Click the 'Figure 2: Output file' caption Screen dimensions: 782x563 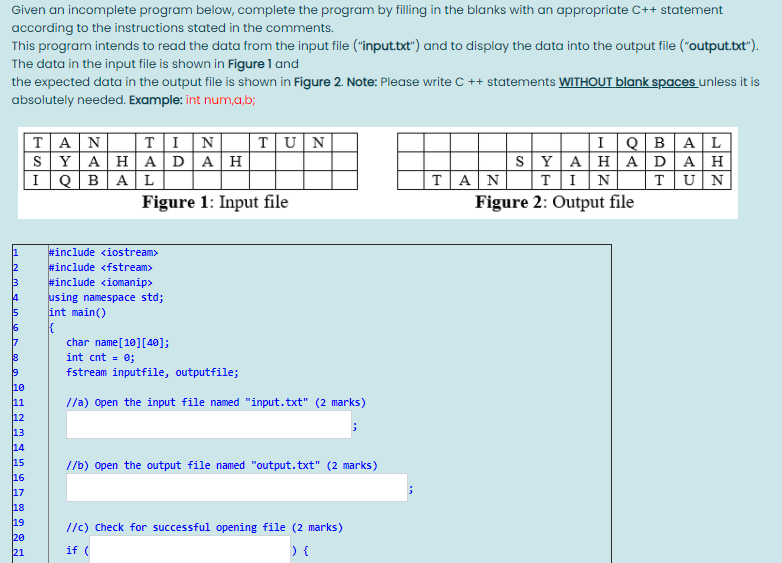[555, 202]
